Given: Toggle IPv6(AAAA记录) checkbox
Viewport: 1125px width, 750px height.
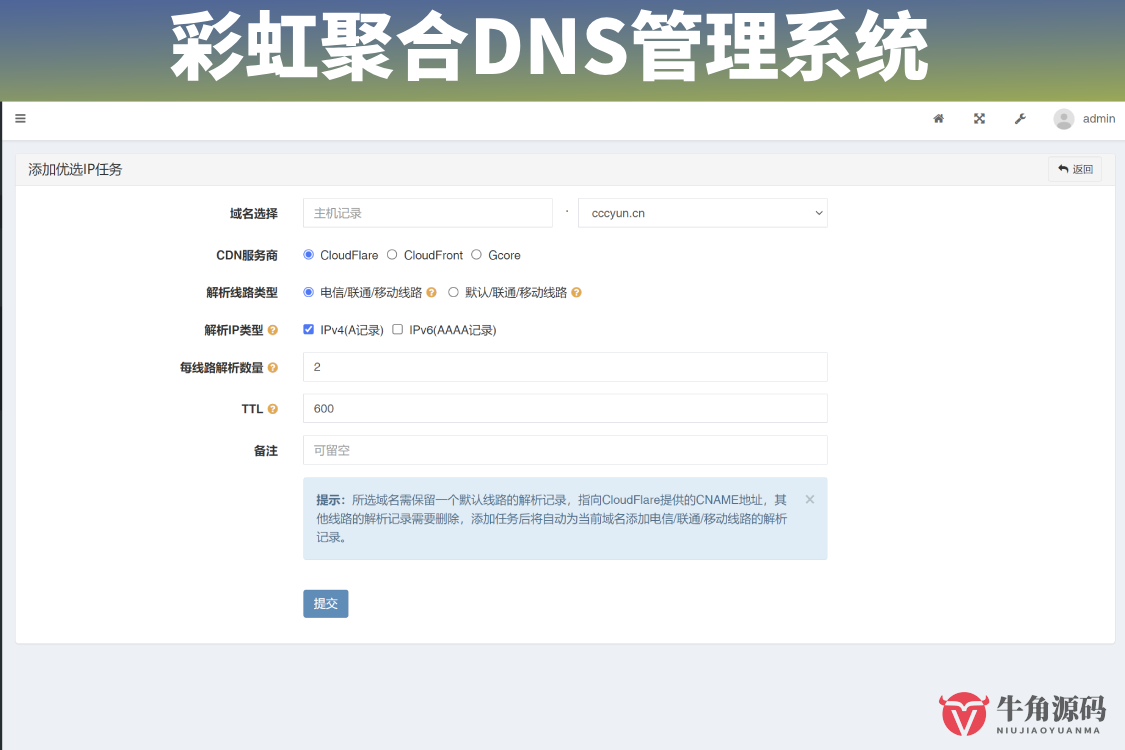Looking at the screenshot, I should tap(397, 329).
